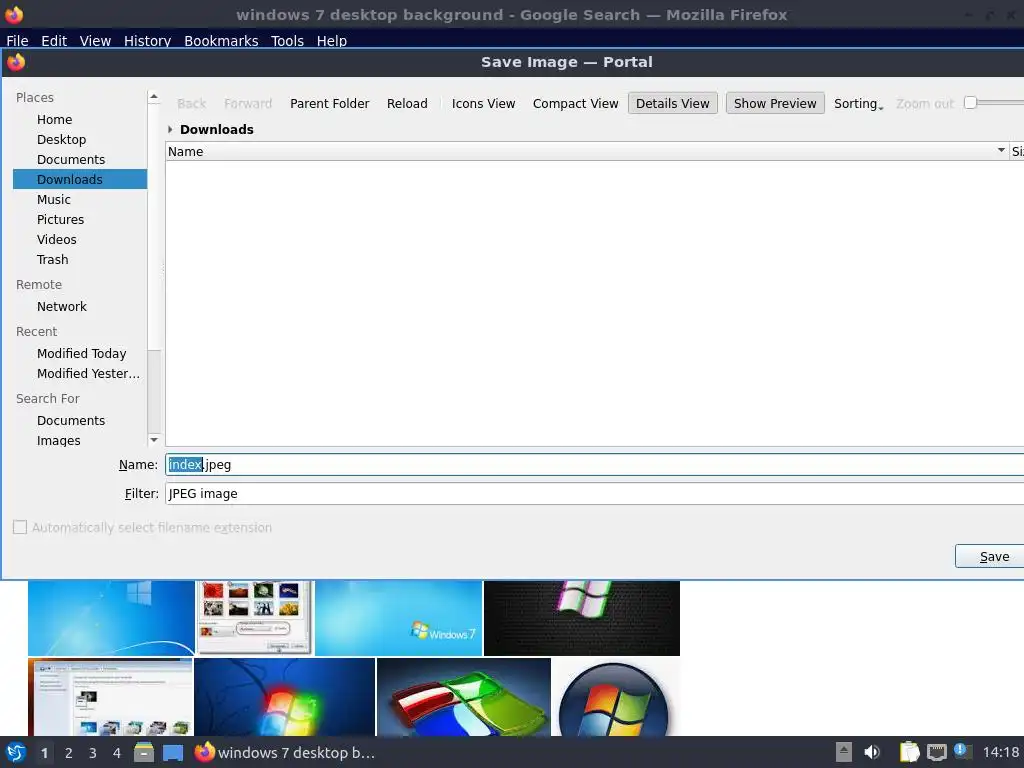Click the Windows 7 logo wallpaper thumbnail
This screenshot has width=1024, height=768.
point(398,618)
